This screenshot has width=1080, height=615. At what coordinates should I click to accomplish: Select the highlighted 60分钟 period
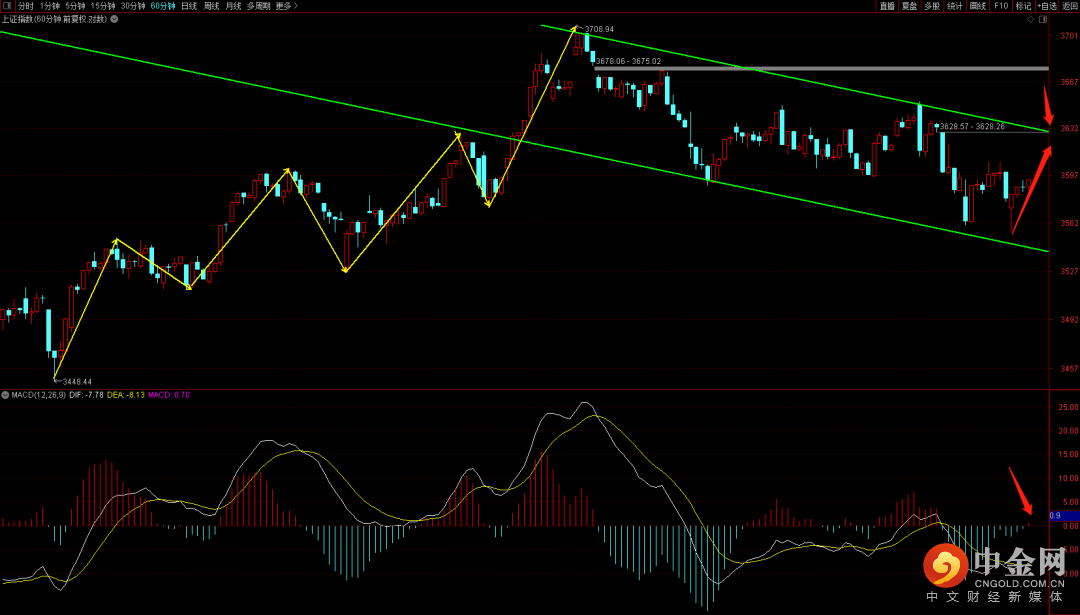163,6
